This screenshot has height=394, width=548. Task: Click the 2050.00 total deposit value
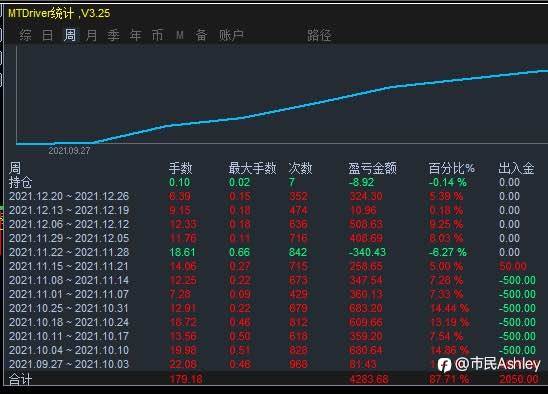pos(519,379)
